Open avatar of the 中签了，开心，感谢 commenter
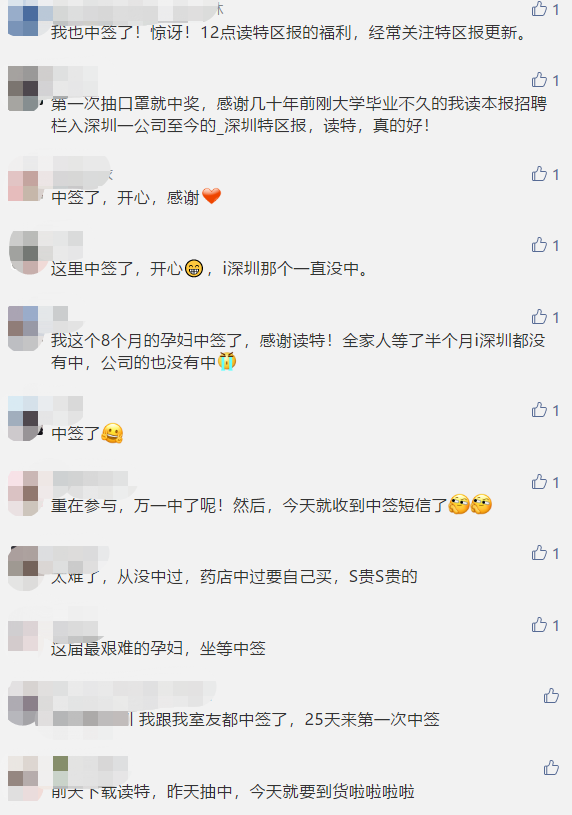The image size is (572, 815). click(x=23, y=186)
